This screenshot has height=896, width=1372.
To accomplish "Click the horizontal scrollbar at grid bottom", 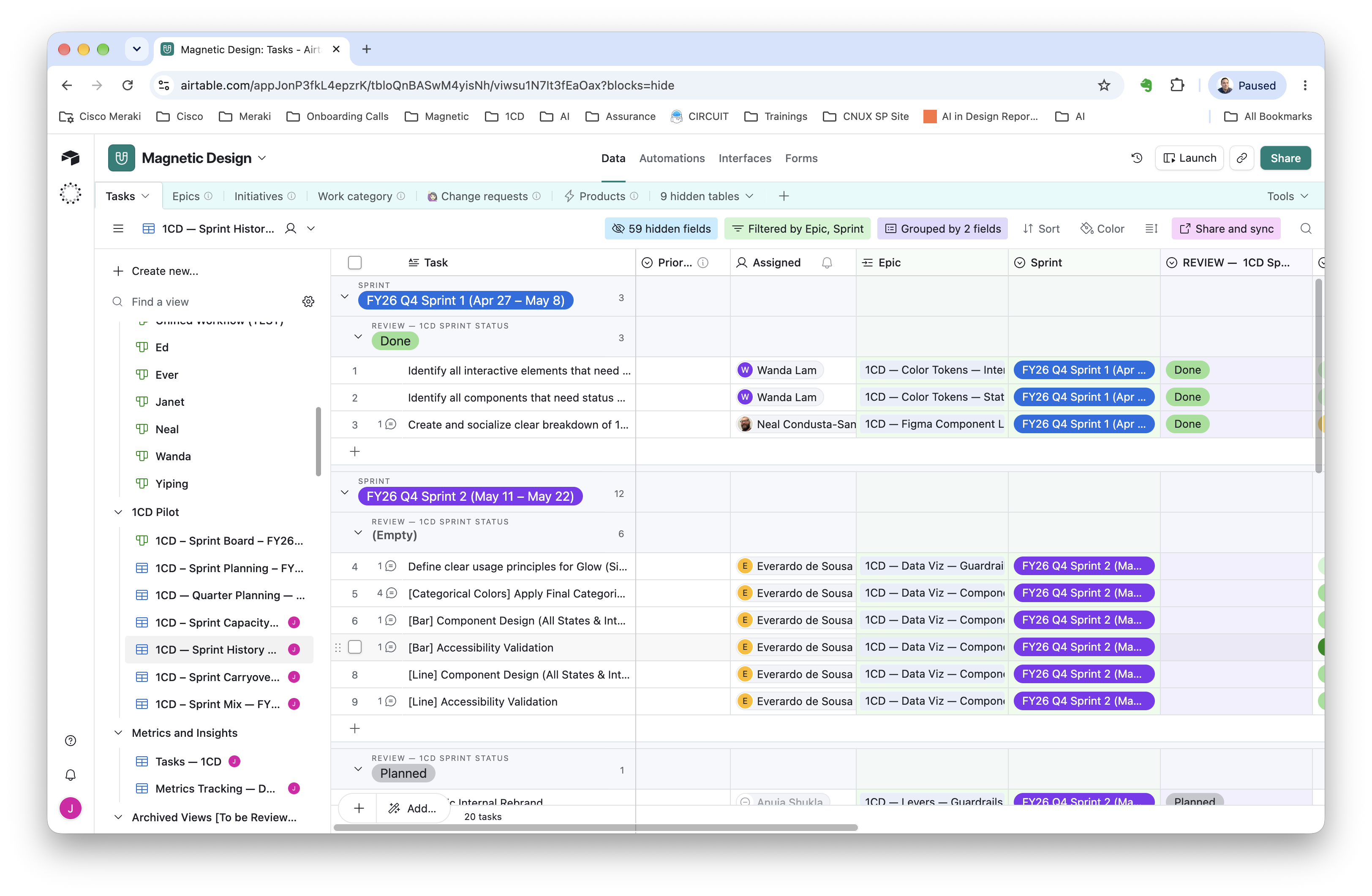I will click(x=595, y=827).
